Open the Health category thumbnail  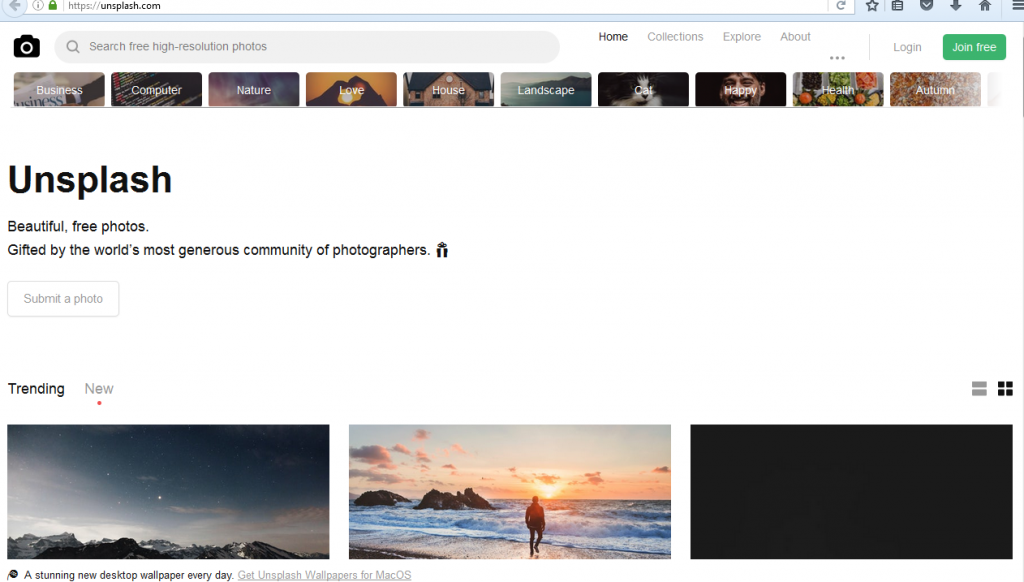click(x=838, y=89)
